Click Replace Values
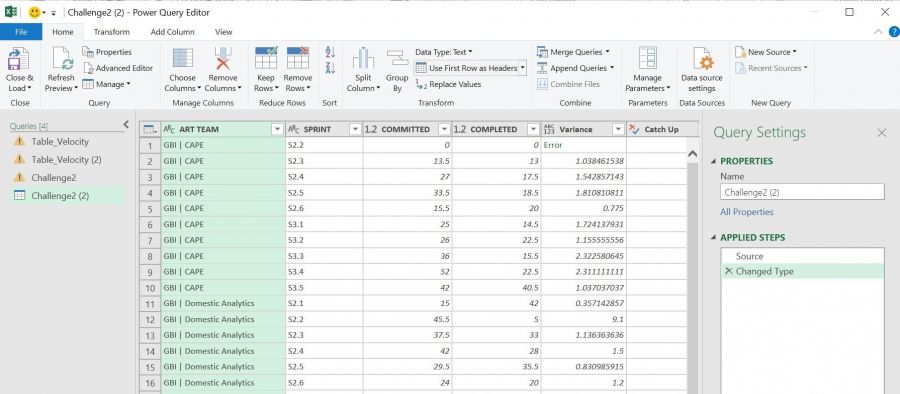The image size is (900, 394). tap(448, 84)
